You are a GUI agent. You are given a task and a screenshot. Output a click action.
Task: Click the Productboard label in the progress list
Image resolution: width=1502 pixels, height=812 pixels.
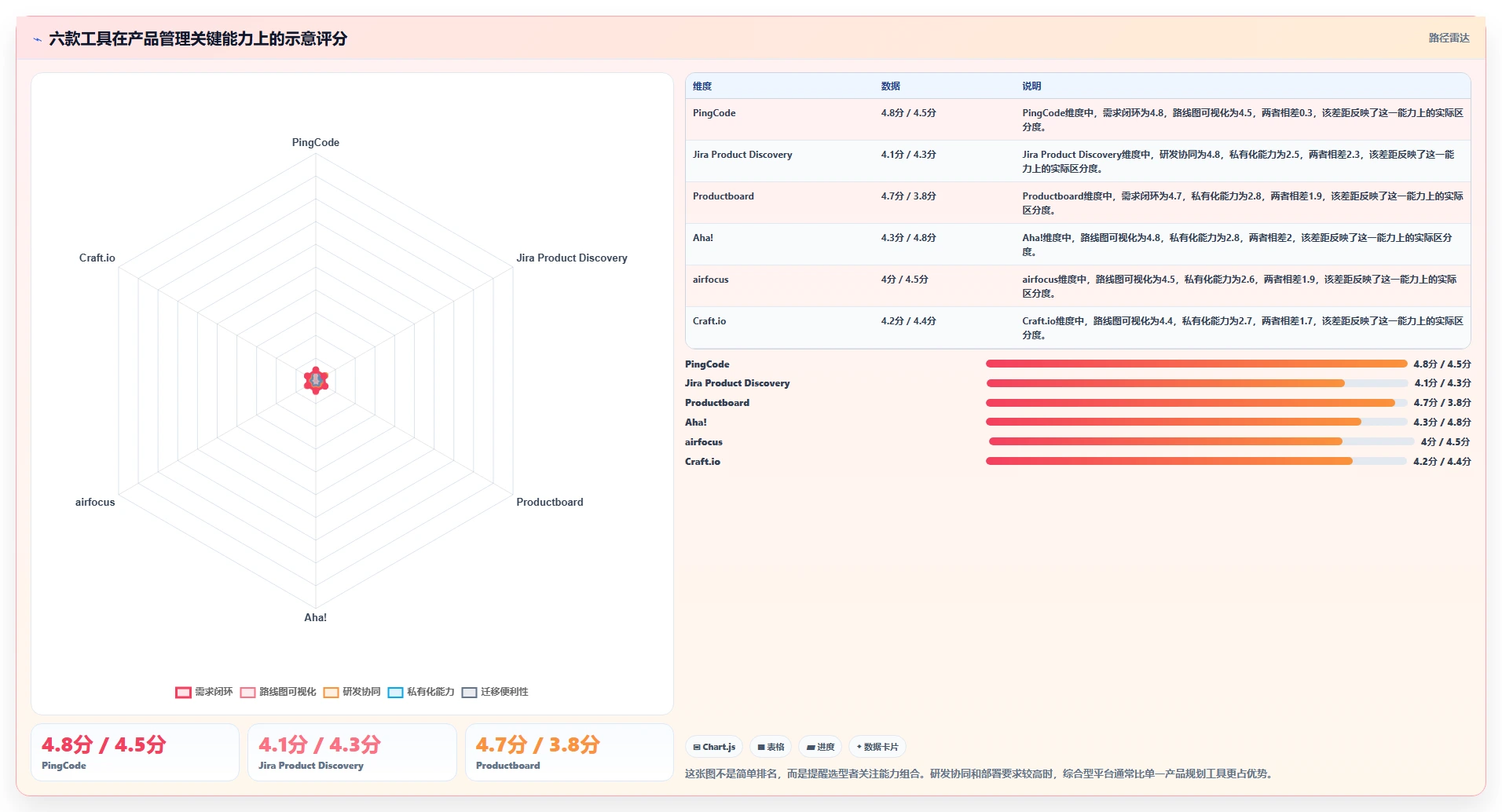717,403
